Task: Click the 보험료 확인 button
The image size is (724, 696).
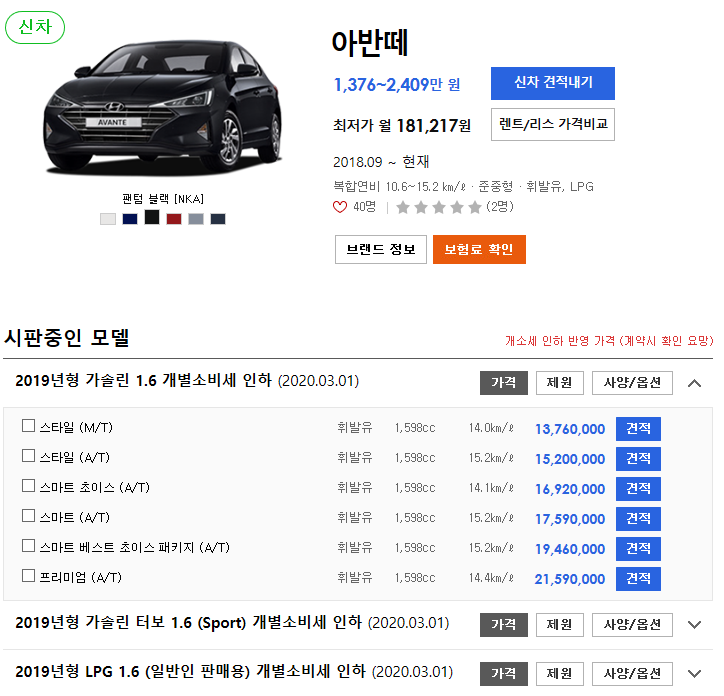Action: 479,249
